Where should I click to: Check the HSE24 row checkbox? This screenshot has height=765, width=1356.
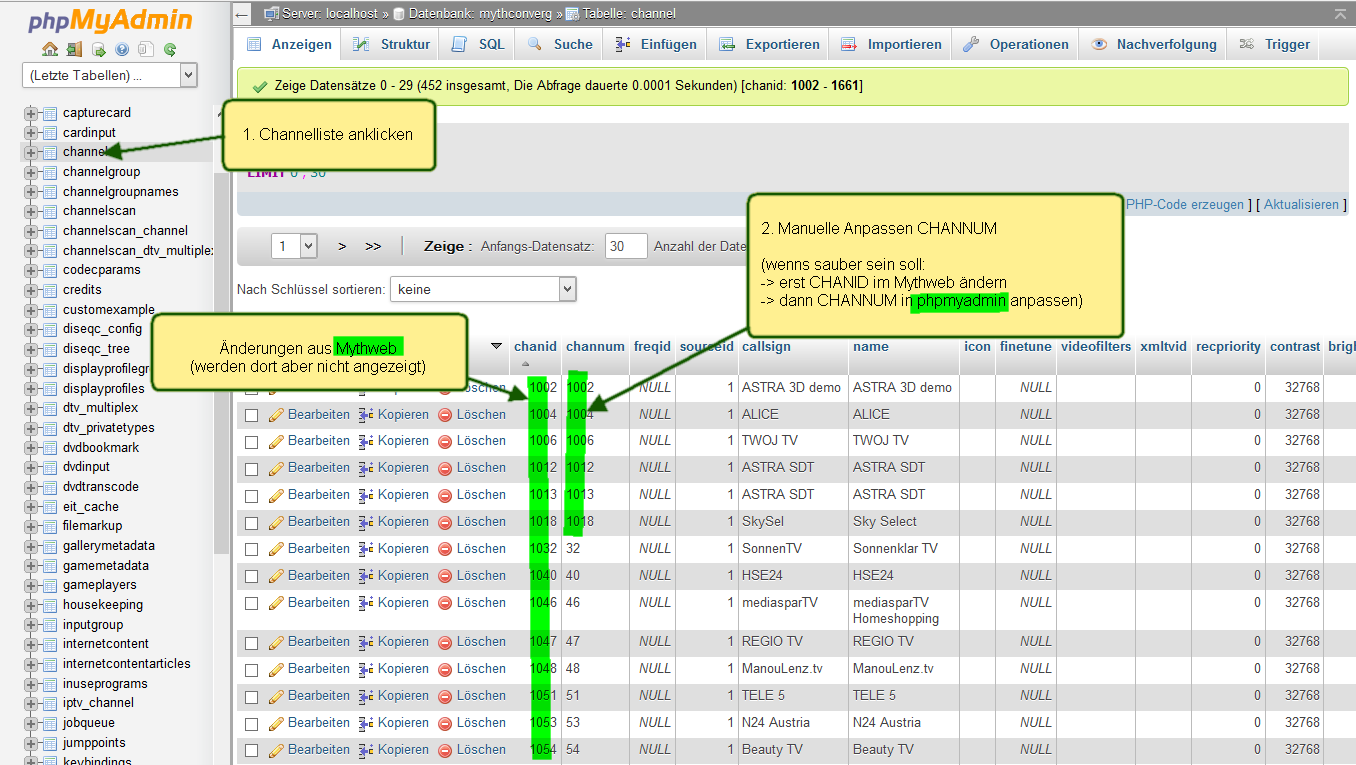pos(252,577)
